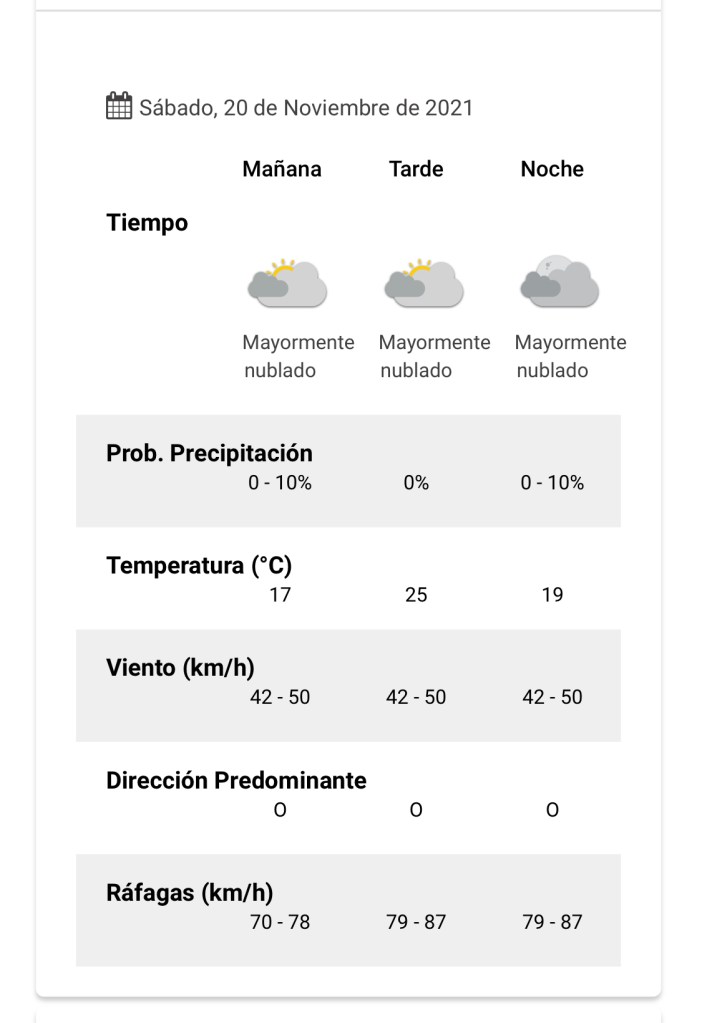The height and width of the screenshot is (1023, 702).
Task: Click the calendar icon beside the date
Action: pyautogui.click(x=119, y=107)
